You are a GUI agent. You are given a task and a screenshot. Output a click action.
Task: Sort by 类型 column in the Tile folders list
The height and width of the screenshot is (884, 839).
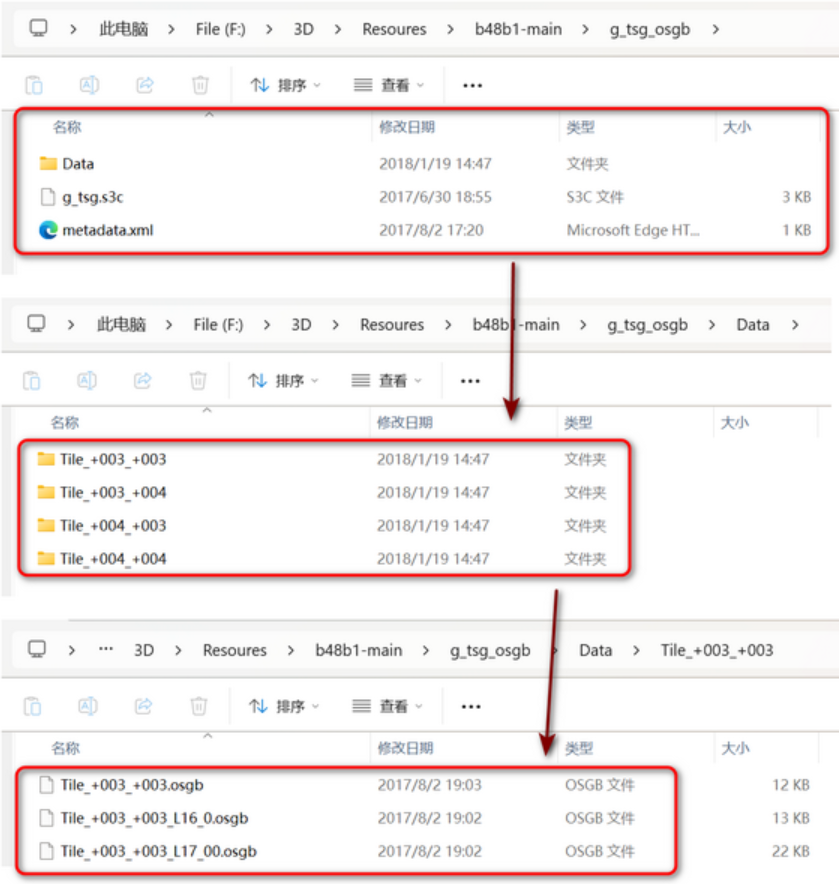578,422
